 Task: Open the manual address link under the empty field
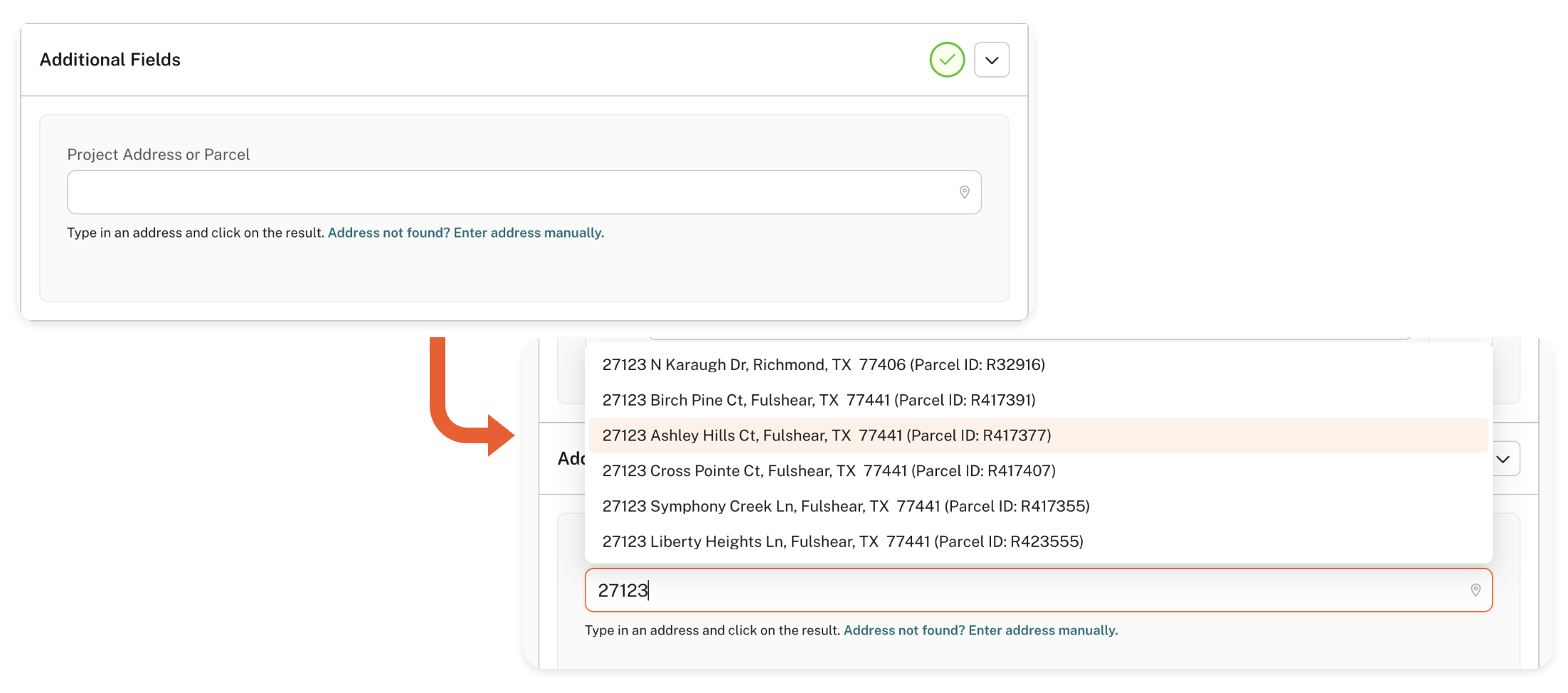tap(465, 233)
